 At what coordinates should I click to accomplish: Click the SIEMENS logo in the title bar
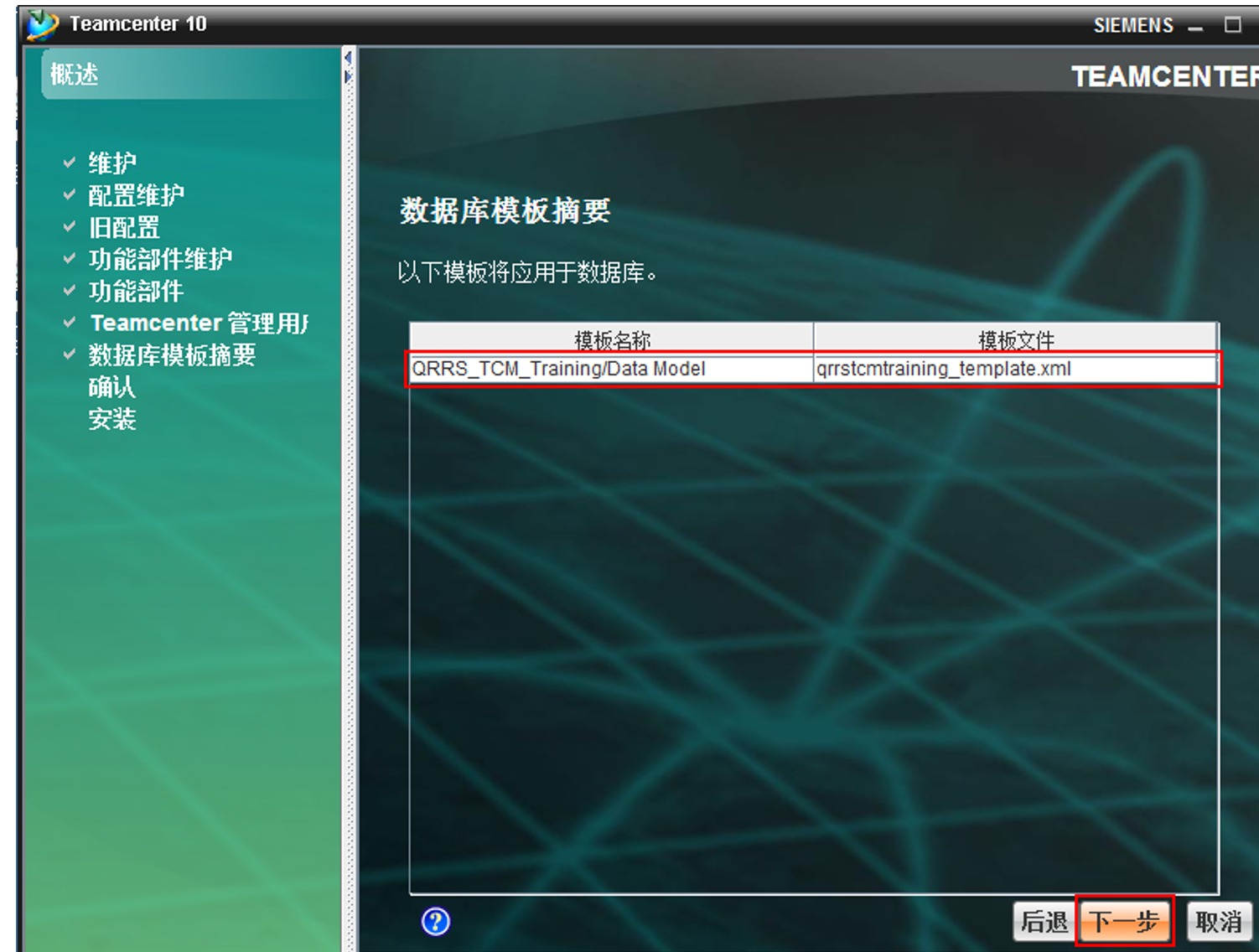click(1133, 25)
